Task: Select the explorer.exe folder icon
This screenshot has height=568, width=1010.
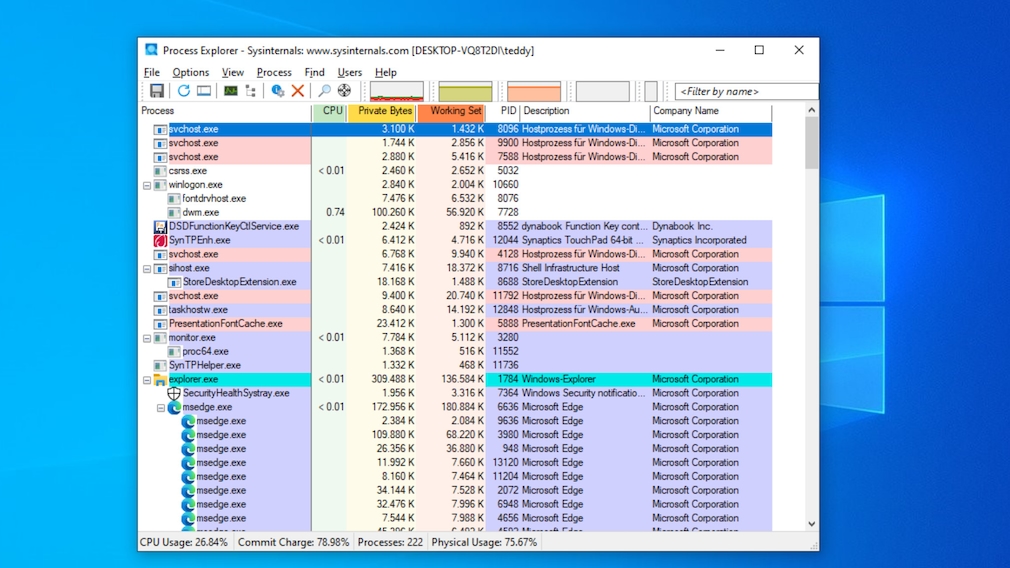Action: pos(160,379)
